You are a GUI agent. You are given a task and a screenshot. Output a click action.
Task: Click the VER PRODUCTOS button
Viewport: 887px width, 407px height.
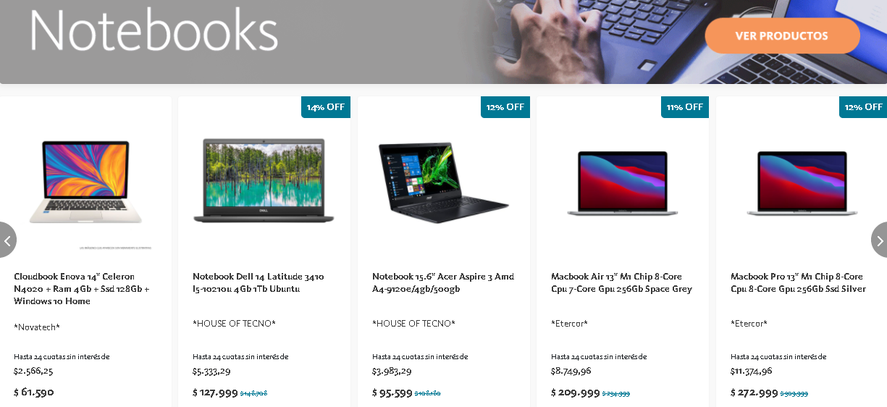click(x=782, y=36)
